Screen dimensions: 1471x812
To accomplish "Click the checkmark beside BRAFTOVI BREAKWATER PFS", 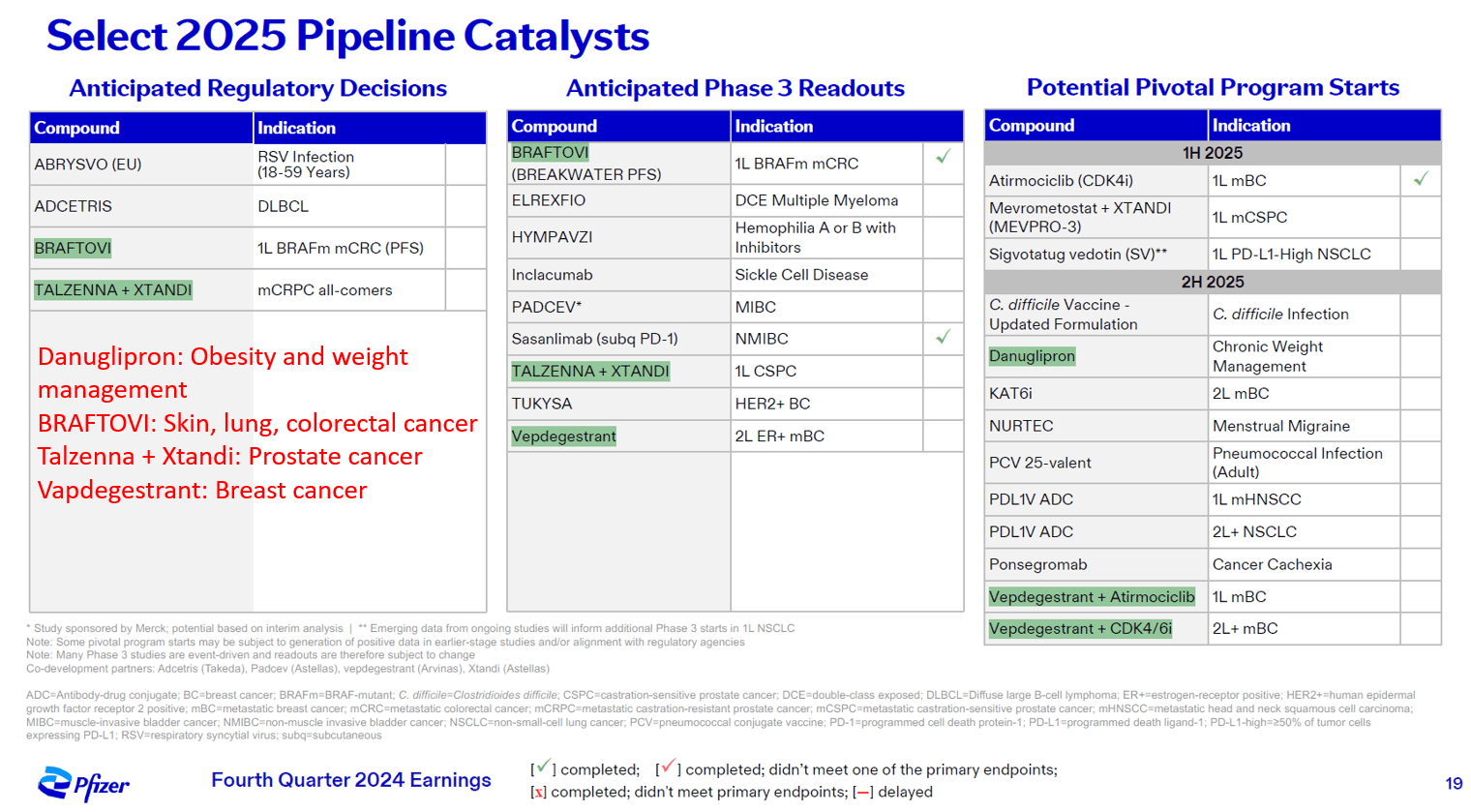I will pos(942,154).
